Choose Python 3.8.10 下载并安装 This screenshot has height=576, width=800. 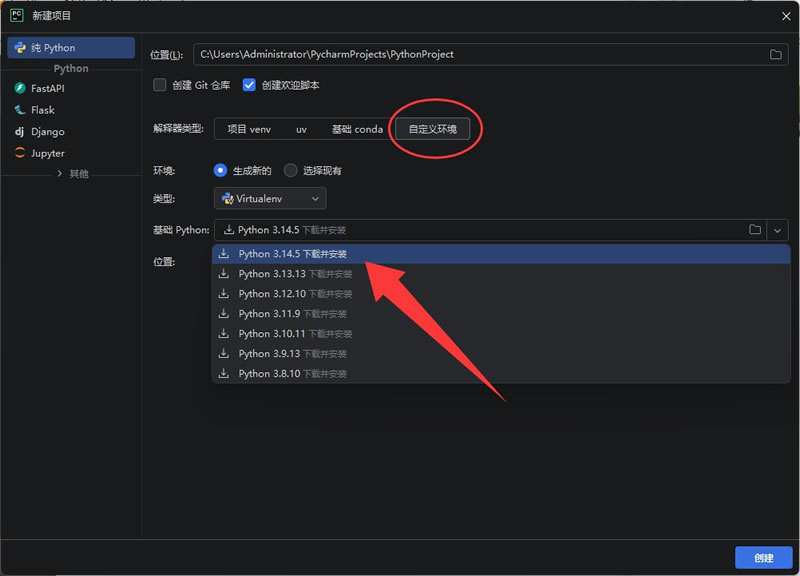[501, 373]
